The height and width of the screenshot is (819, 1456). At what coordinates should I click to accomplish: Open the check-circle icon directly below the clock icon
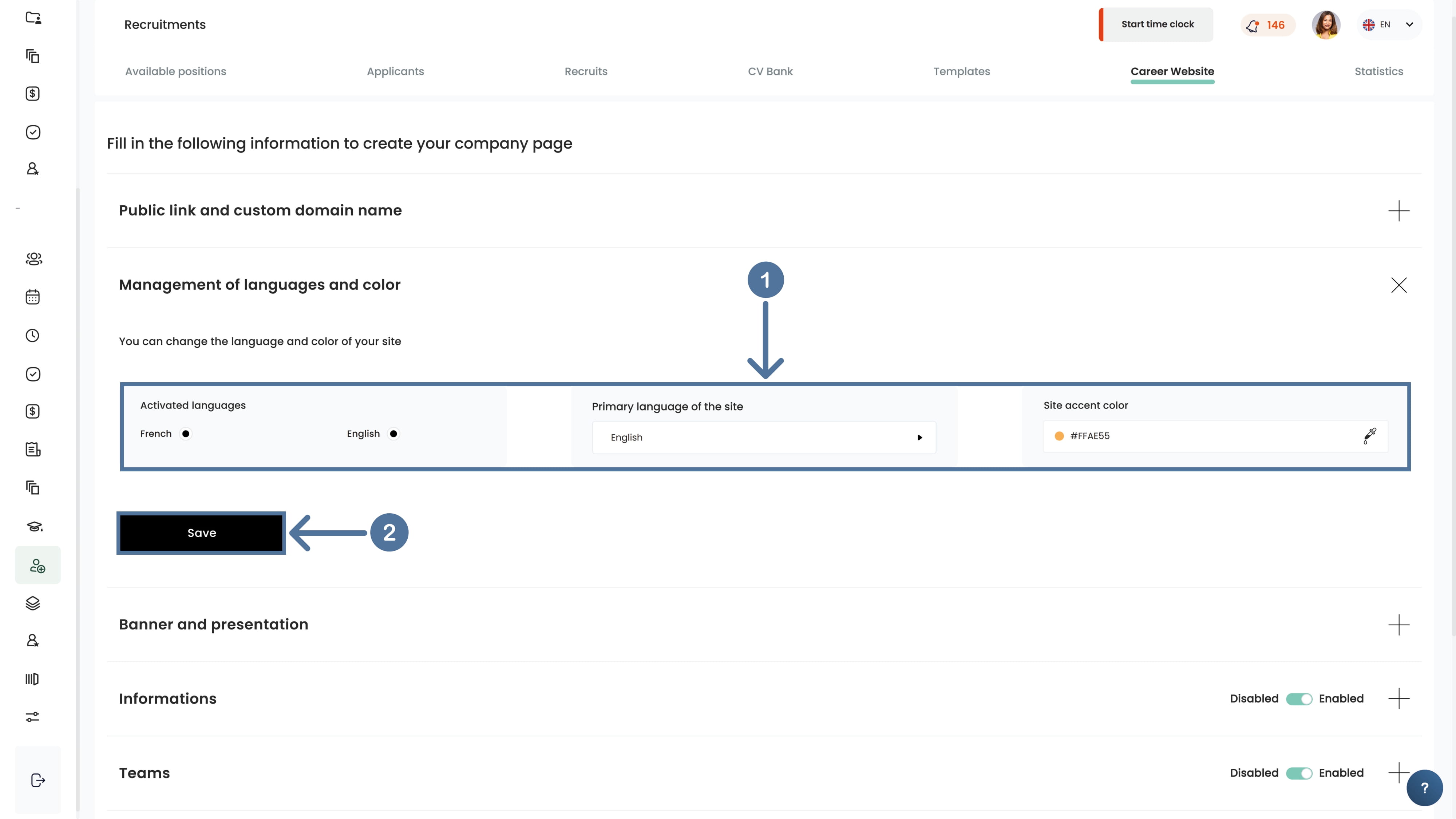tap(33, 374)
